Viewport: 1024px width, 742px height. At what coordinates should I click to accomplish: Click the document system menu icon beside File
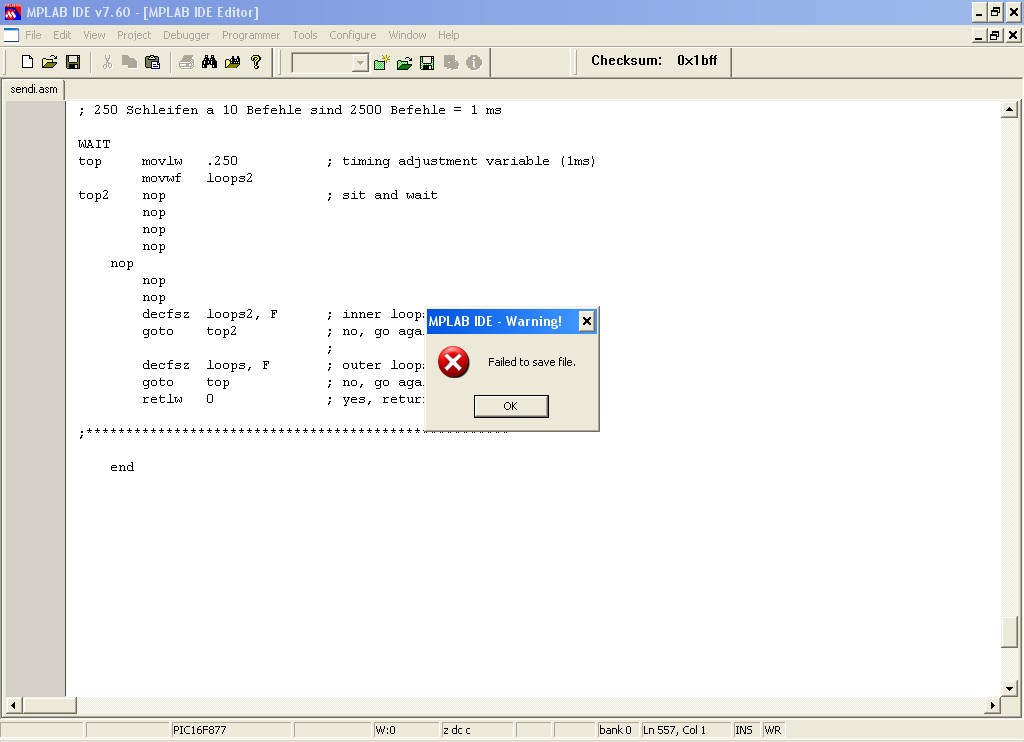click(x=11, y=35)
